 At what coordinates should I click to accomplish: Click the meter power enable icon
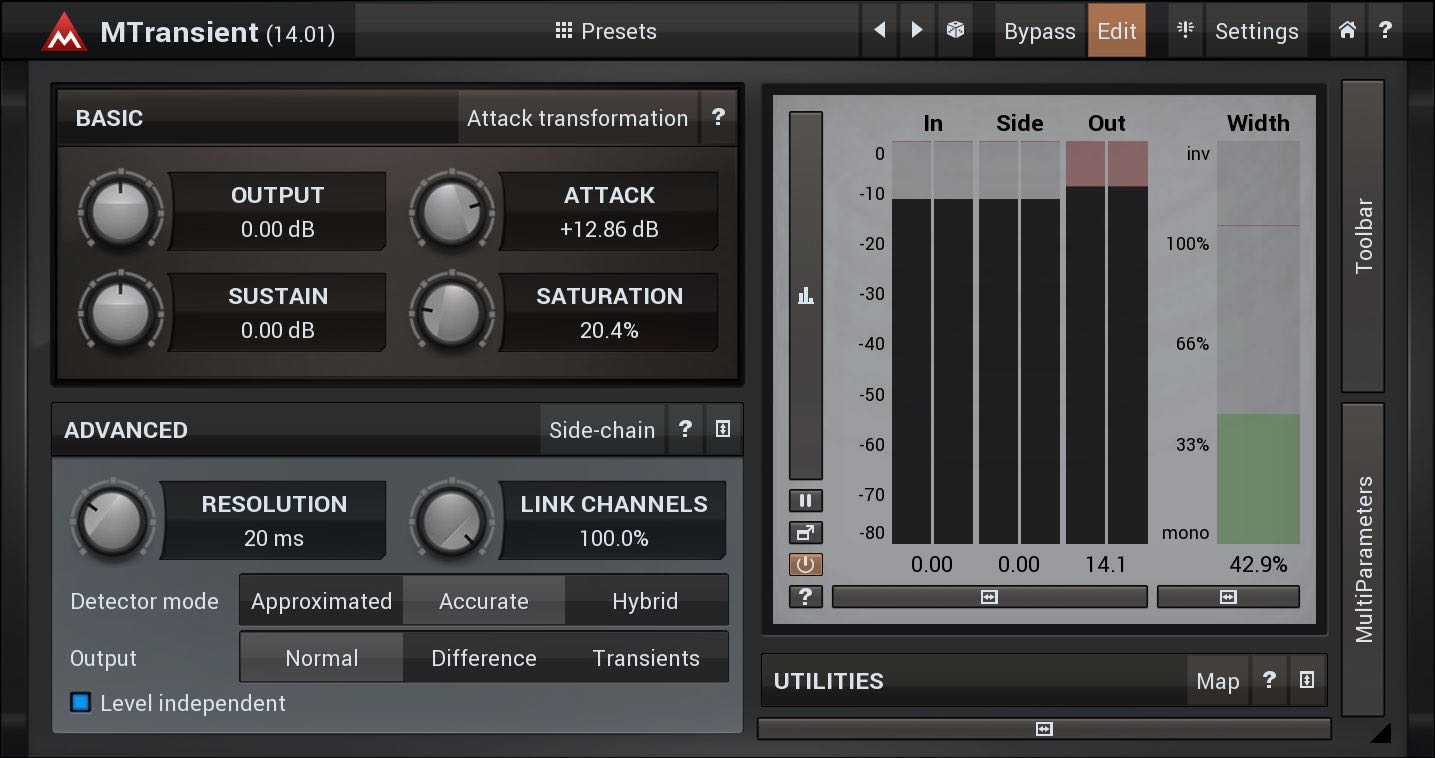point(805,565)
